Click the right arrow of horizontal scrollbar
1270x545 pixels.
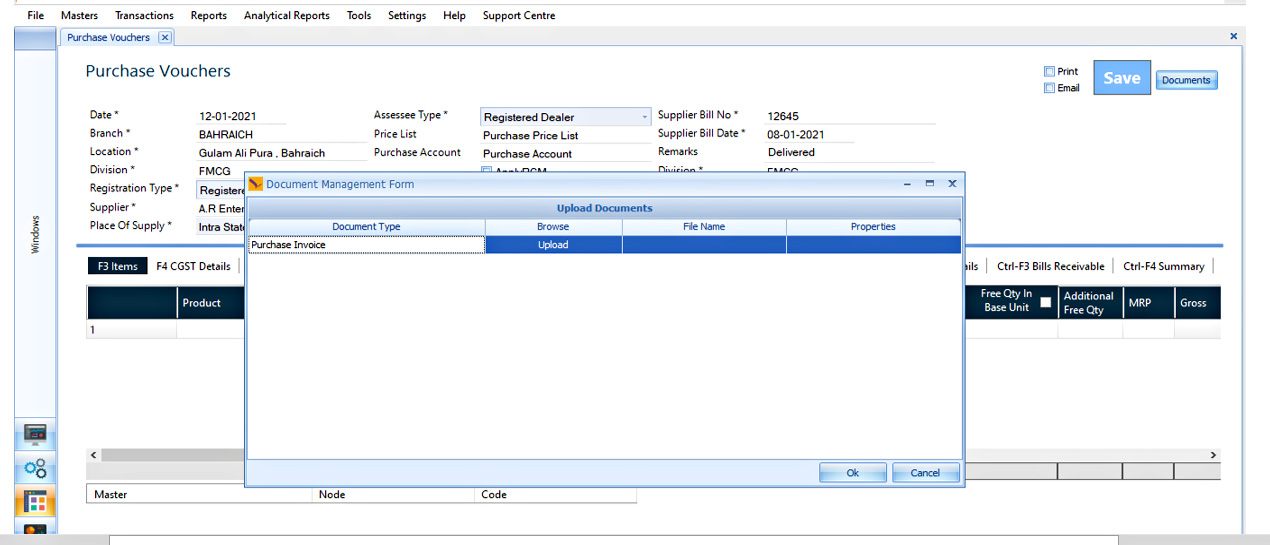tap(1214, 455)
